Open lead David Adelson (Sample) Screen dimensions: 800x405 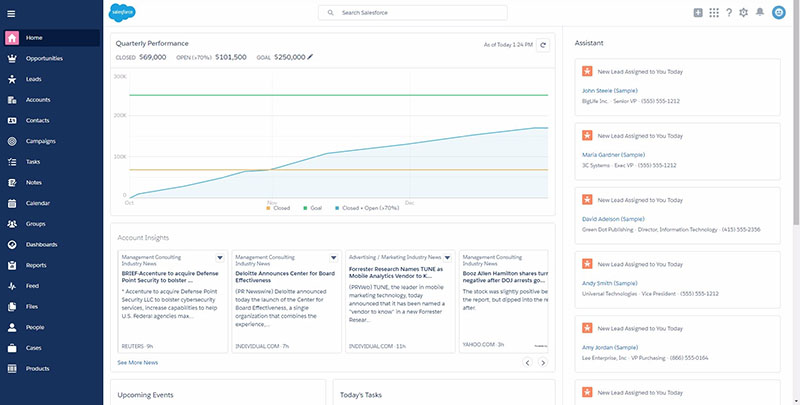[x=613, y=219]
